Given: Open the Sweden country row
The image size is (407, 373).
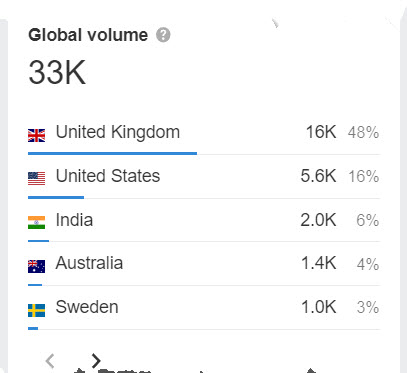Looking at the screenshot, I should pos(204,308).
